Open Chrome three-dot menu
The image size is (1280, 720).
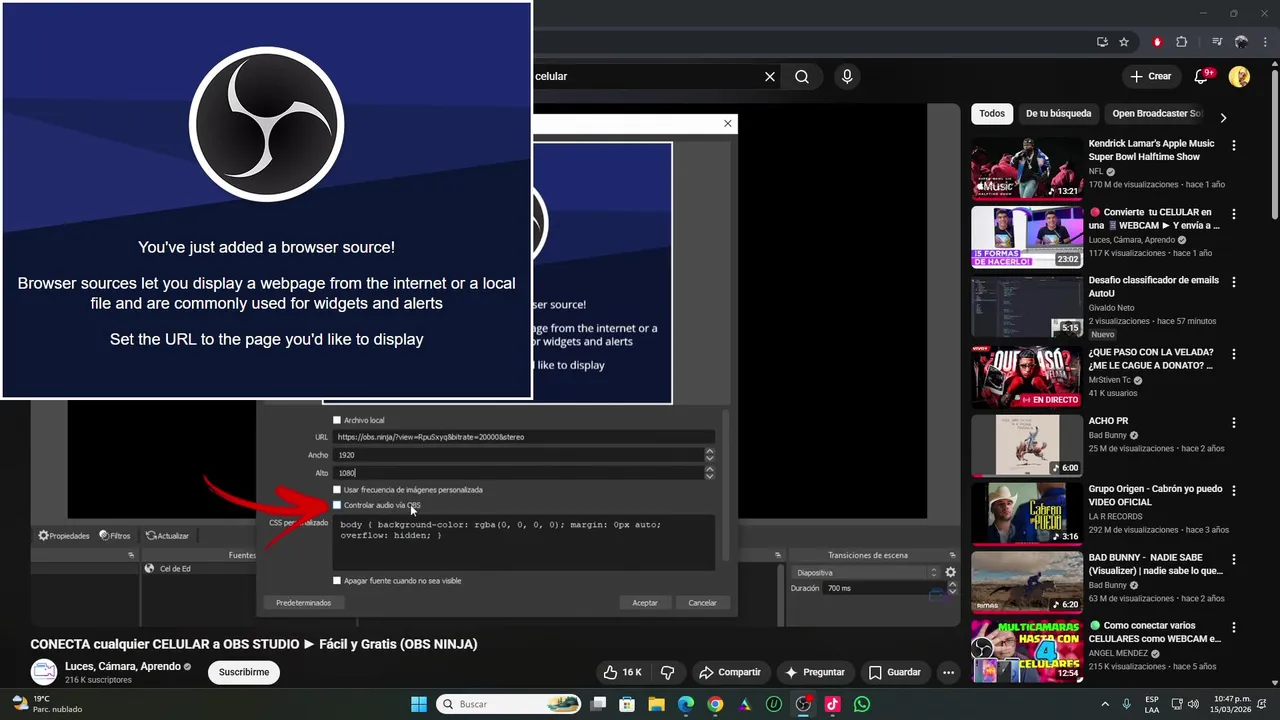[x=1264, y=42]
